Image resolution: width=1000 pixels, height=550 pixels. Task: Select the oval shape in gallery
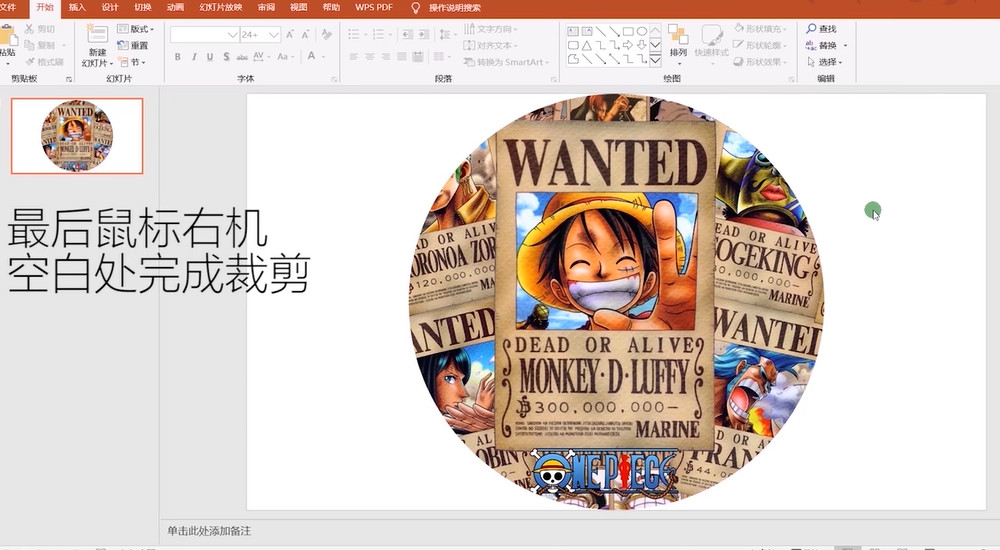click(x=642, y=31)
